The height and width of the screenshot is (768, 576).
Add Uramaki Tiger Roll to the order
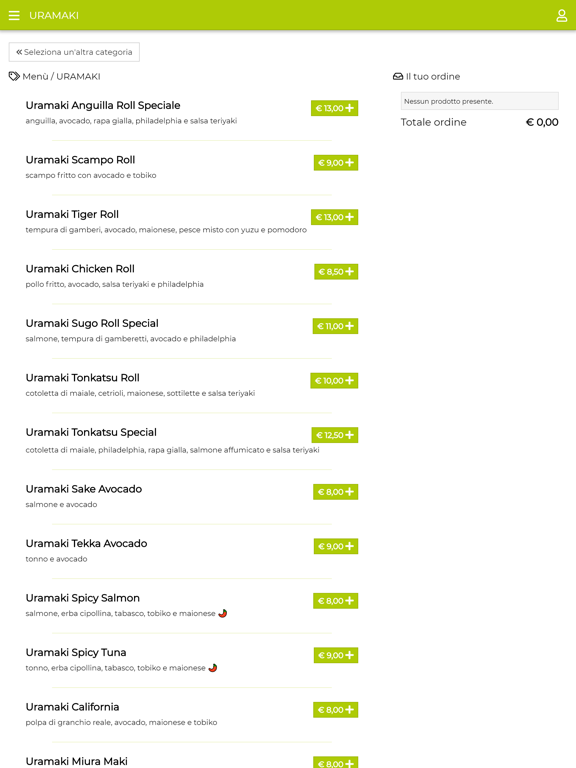tap(335, 217)
